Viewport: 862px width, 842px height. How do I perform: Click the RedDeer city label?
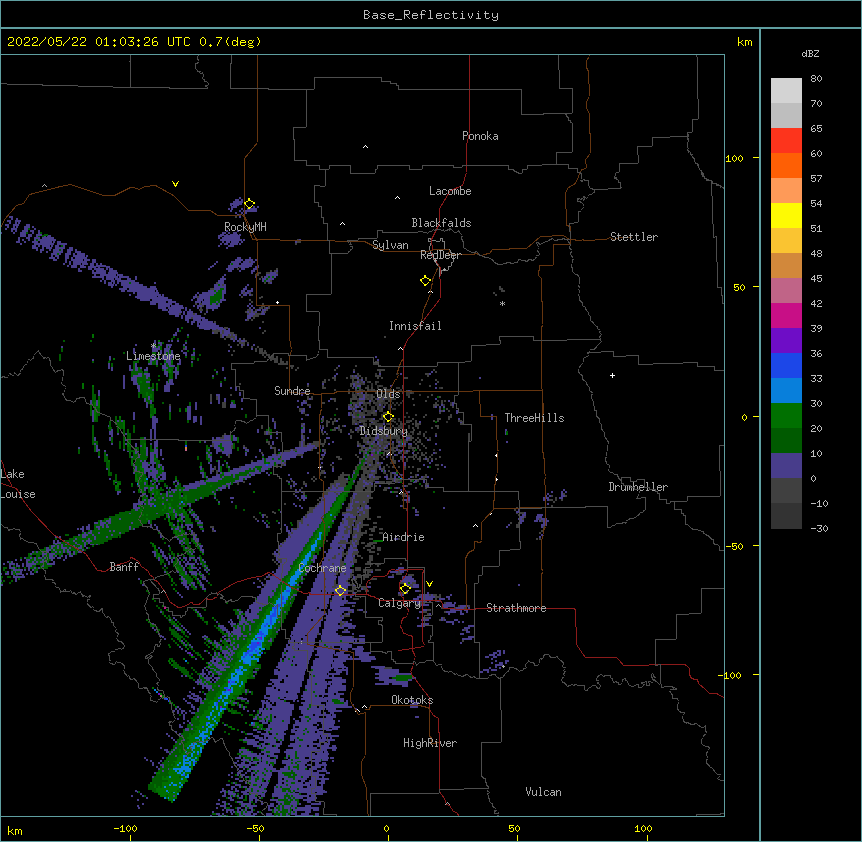pyautogui.click(x=440, y=255)
